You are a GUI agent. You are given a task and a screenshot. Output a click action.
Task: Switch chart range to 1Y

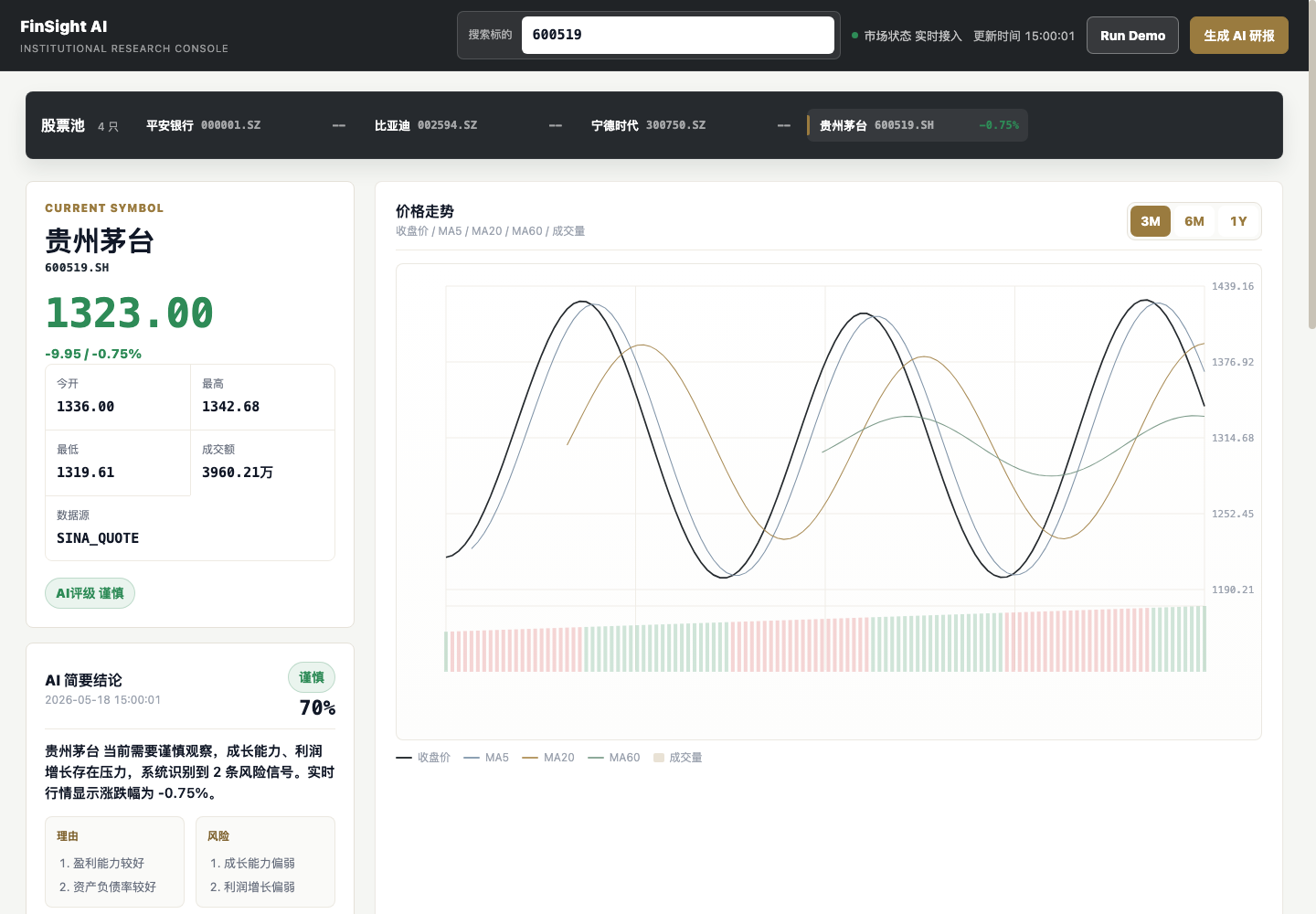pos(1238,221)
